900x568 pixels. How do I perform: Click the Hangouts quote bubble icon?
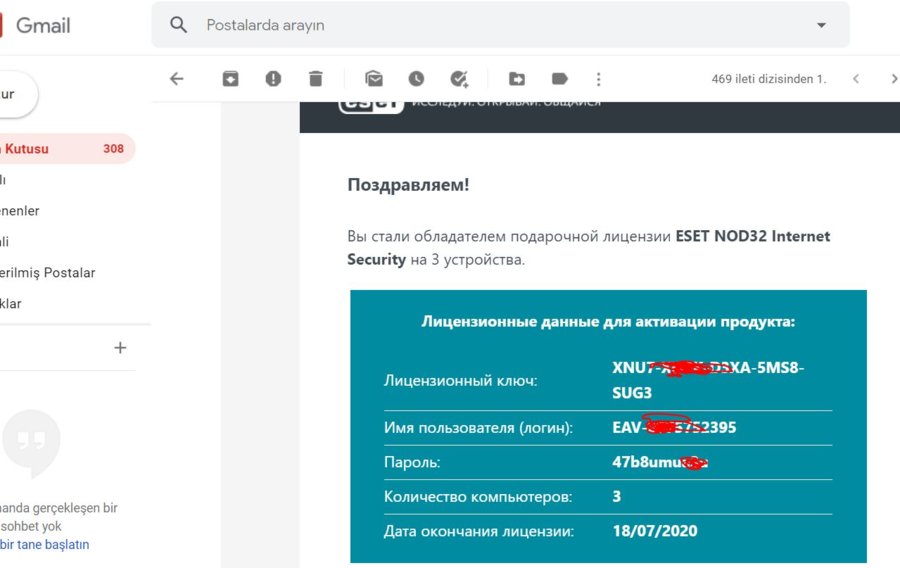(x=31, y=443)
